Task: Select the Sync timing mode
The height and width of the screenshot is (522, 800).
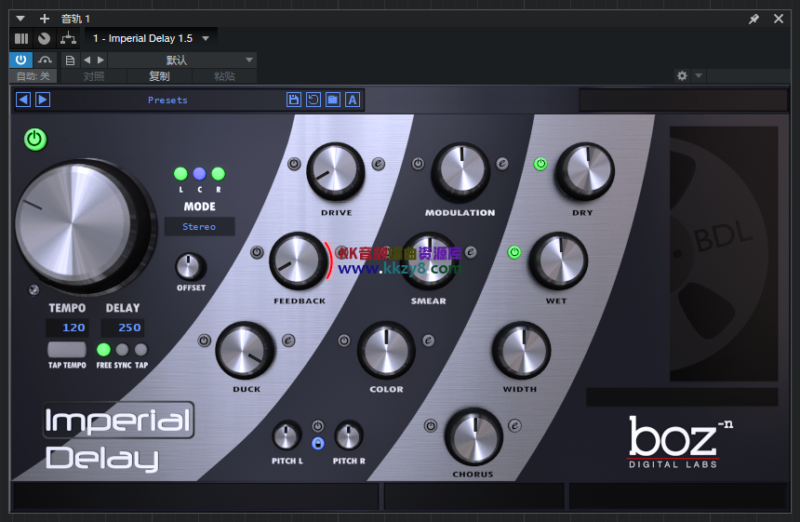Action: 122,350
